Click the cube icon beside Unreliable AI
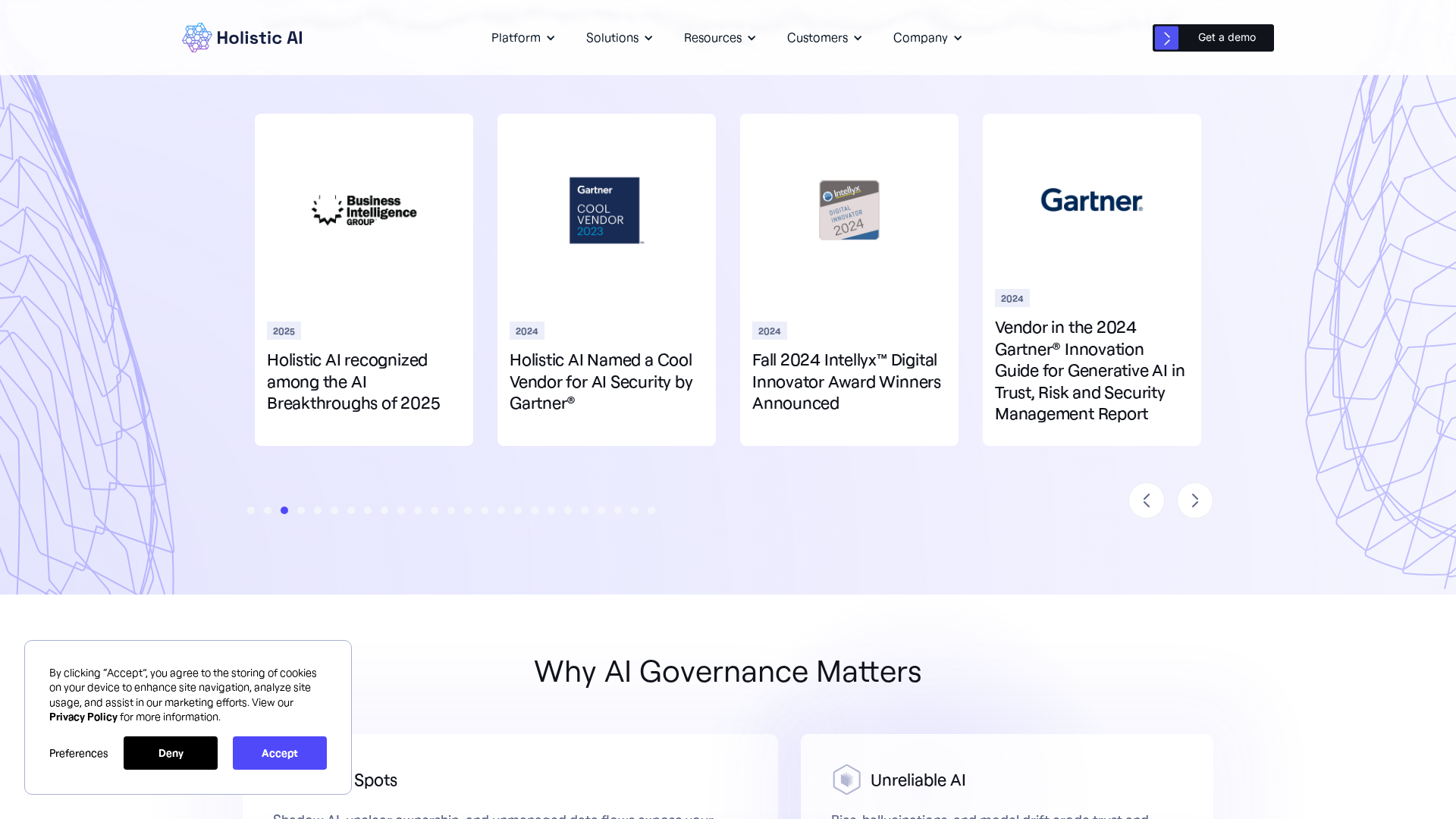1456x819 pixels. pos(846,779)
